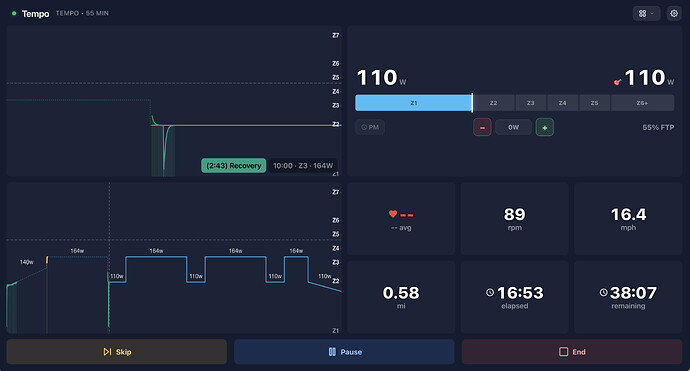The width and height of the screenshot is (690, 371).
Task: Click the (2:43) Recovery interval badge
Action: point(233,165)
